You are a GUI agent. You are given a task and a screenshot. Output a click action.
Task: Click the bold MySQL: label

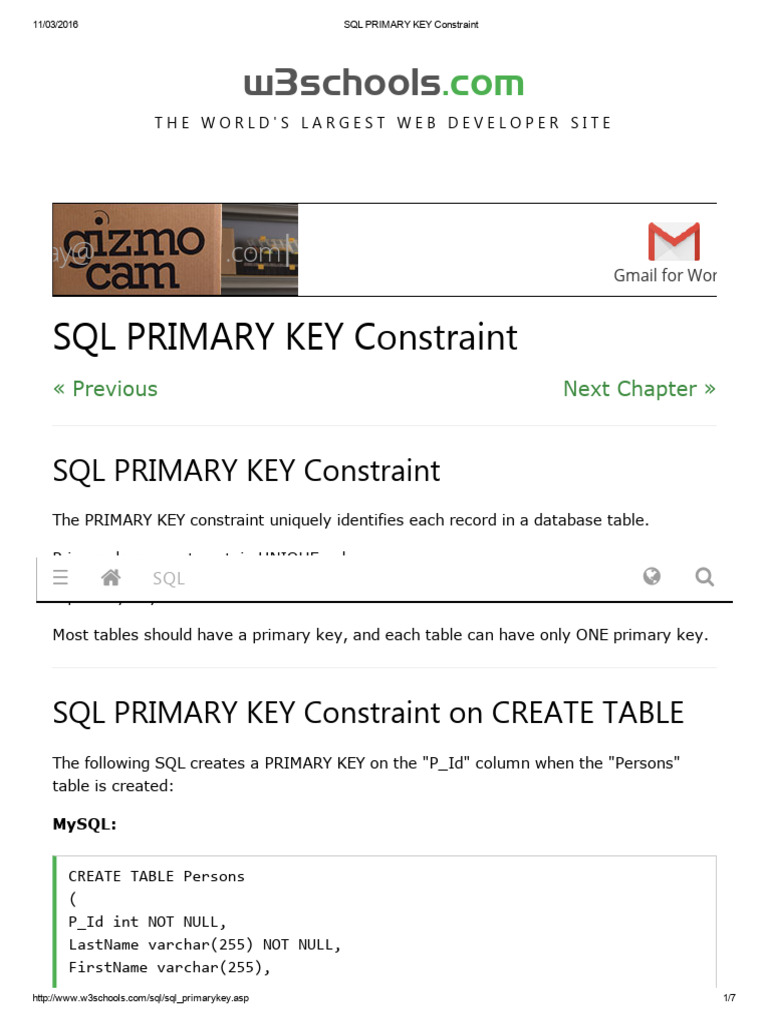(84, 824)
